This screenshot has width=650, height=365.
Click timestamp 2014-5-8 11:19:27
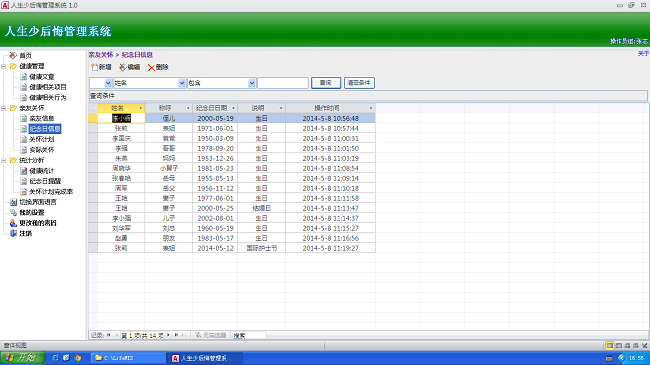[330, 248]
